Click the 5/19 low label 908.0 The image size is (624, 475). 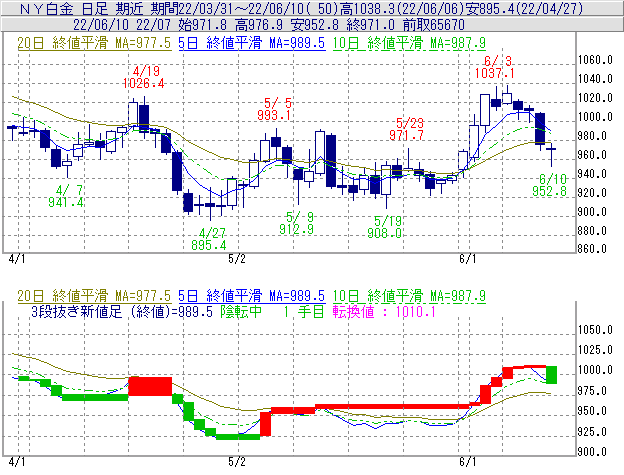pos(384,233)
